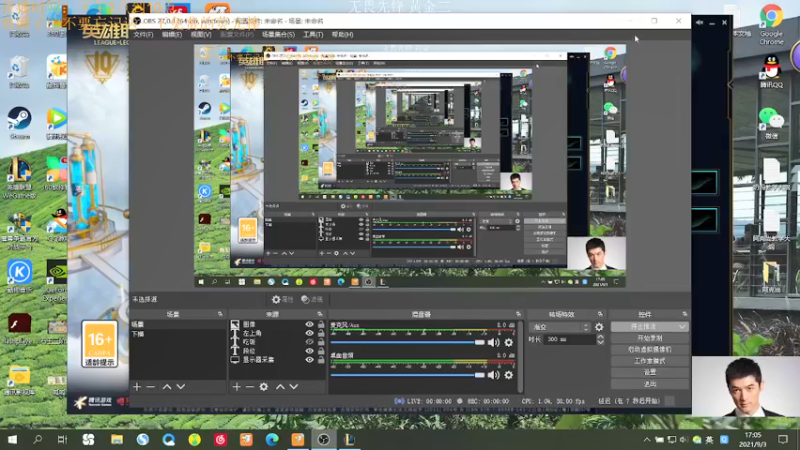Toggle the lock on the 显示器采集 source
The image size is (800, 450).
coord(321,360)
